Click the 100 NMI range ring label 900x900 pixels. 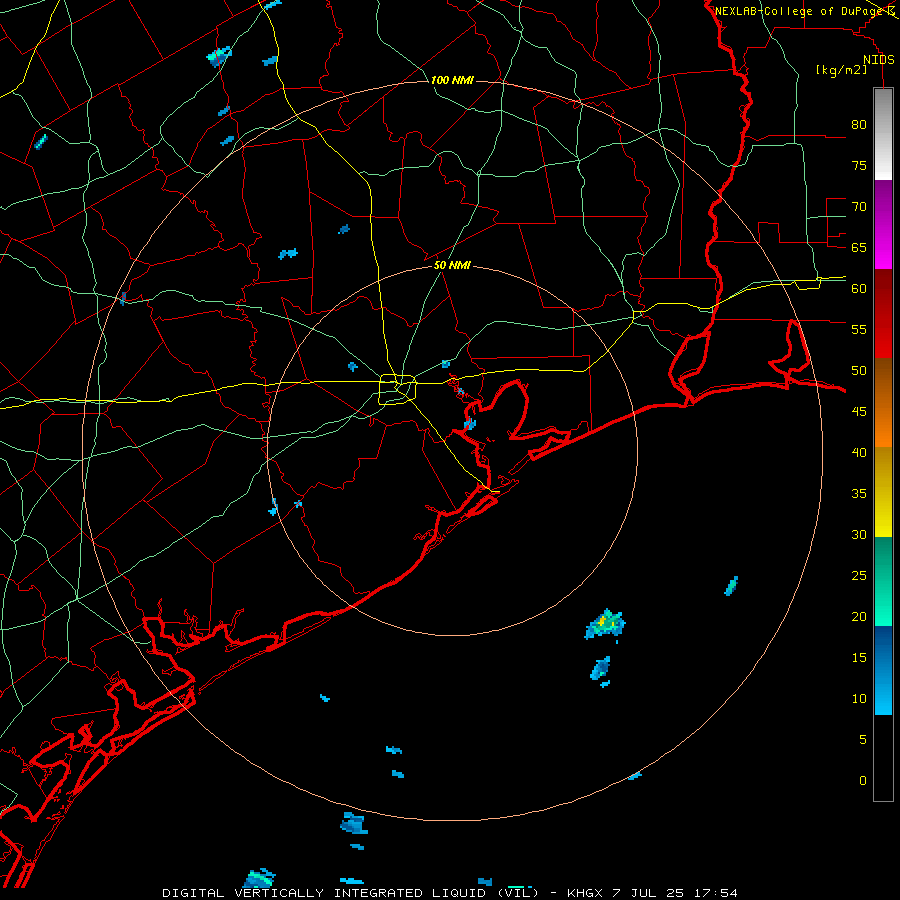(452, 80)
